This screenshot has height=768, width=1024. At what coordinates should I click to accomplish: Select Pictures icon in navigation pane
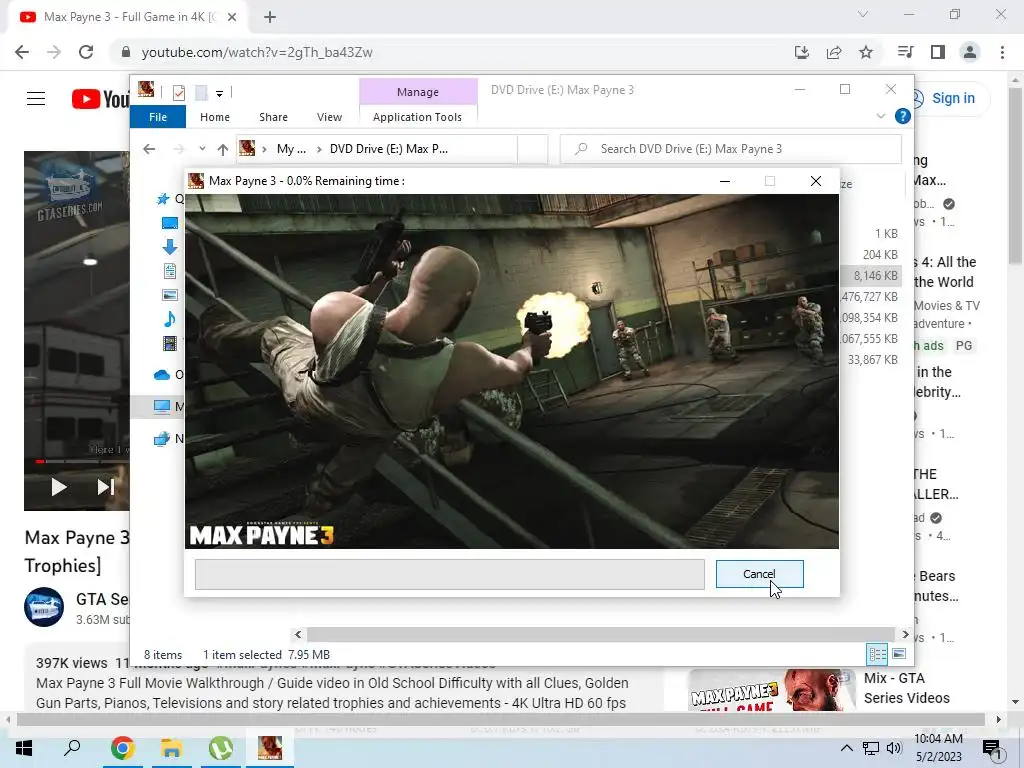coord(170,295)
